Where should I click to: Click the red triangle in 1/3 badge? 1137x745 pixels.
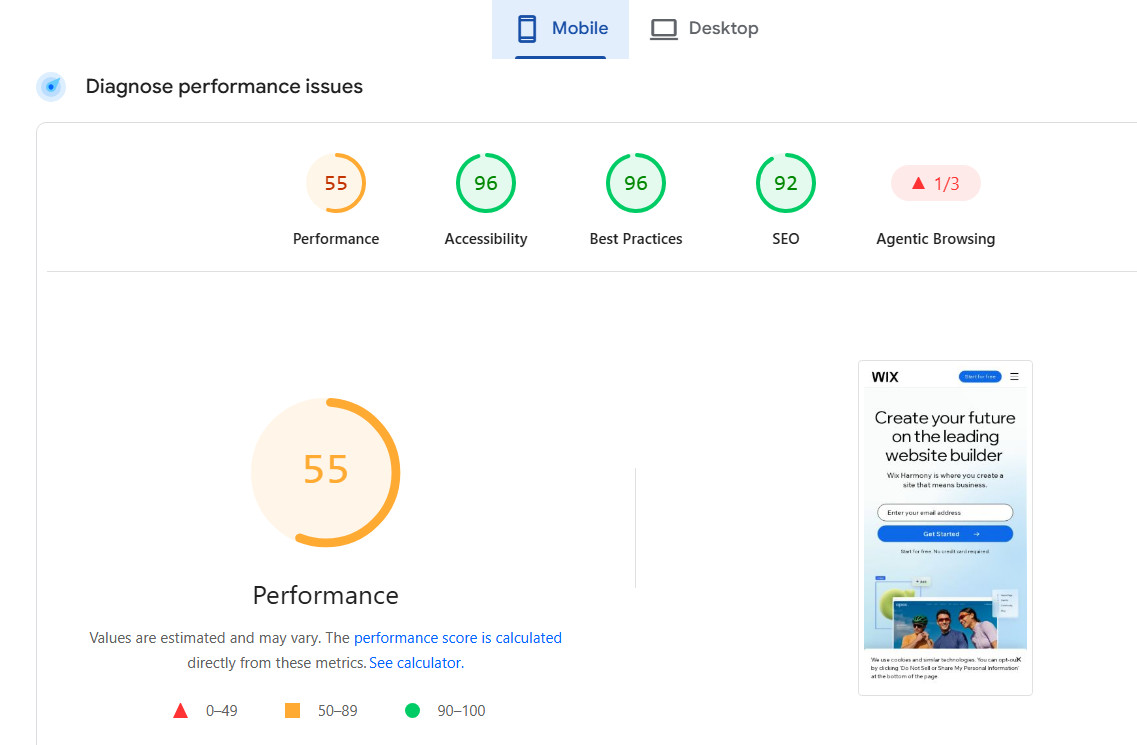point(919,183)
